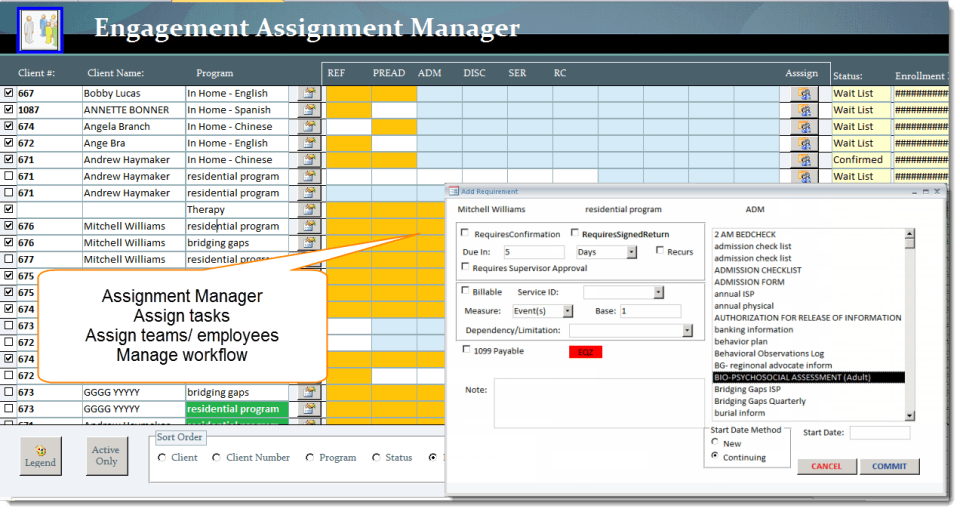Select Bridging Gaps Quarterly entry
Viewport: 960px width, 512px height.
[759, 402]
